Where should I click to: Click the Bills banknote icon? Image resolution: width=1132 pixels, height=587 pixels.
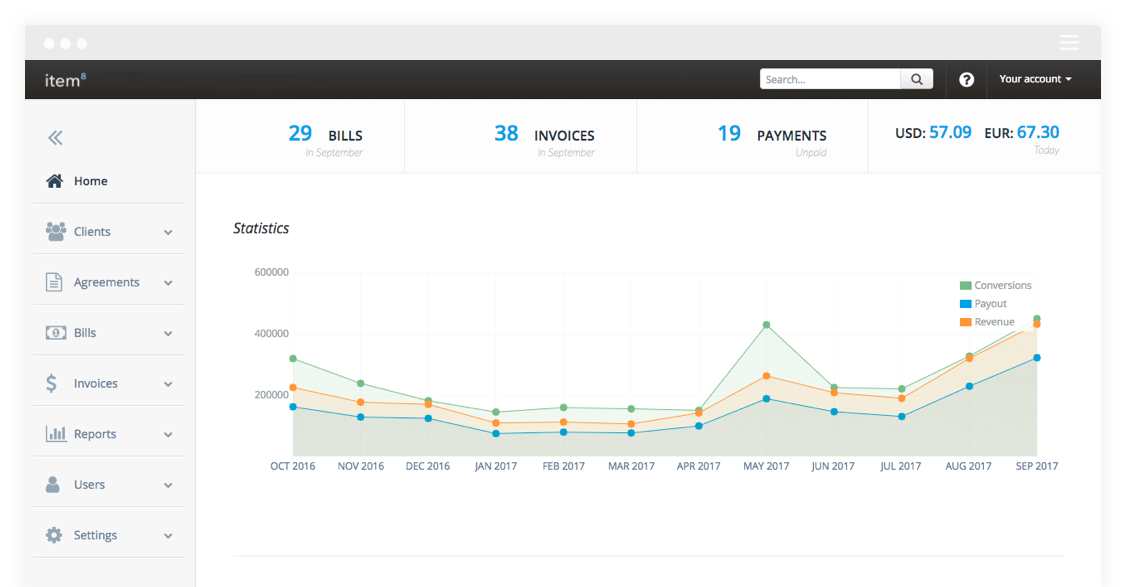[56, 332]
